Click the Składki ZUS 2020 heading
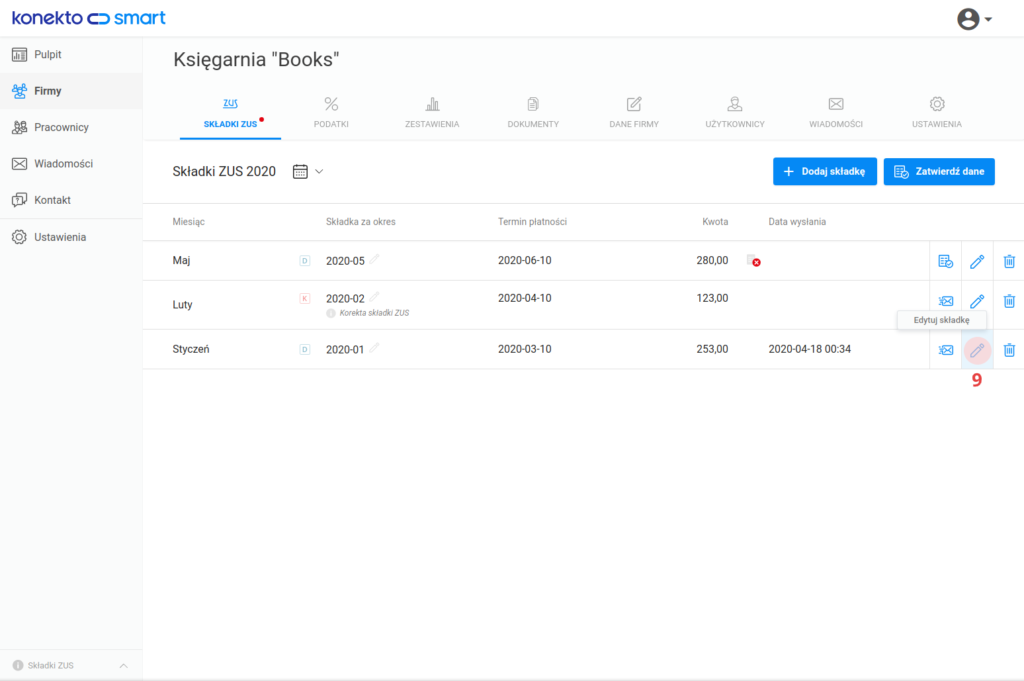The width and height of the screenshot is (1024, 681). [x=224, y=172]
